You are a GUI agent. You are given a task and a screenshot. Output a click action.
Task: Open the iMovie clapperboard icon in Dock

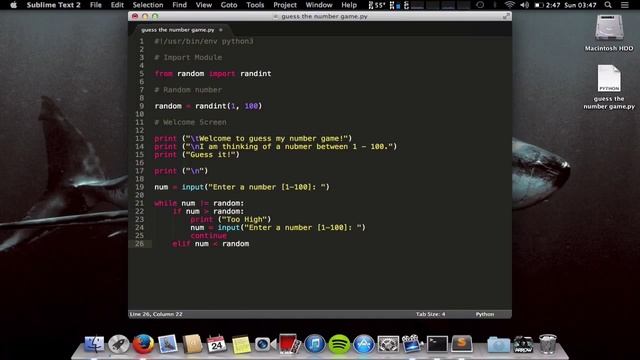pos(412,344)
